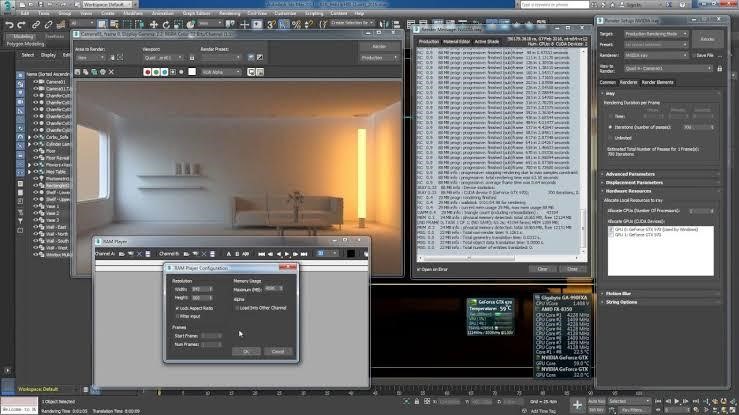Image resolution: width=739 pixels, height=415 pixels.
Task: Open the Production dropdown below the Render button
Action: click(379, 57)
